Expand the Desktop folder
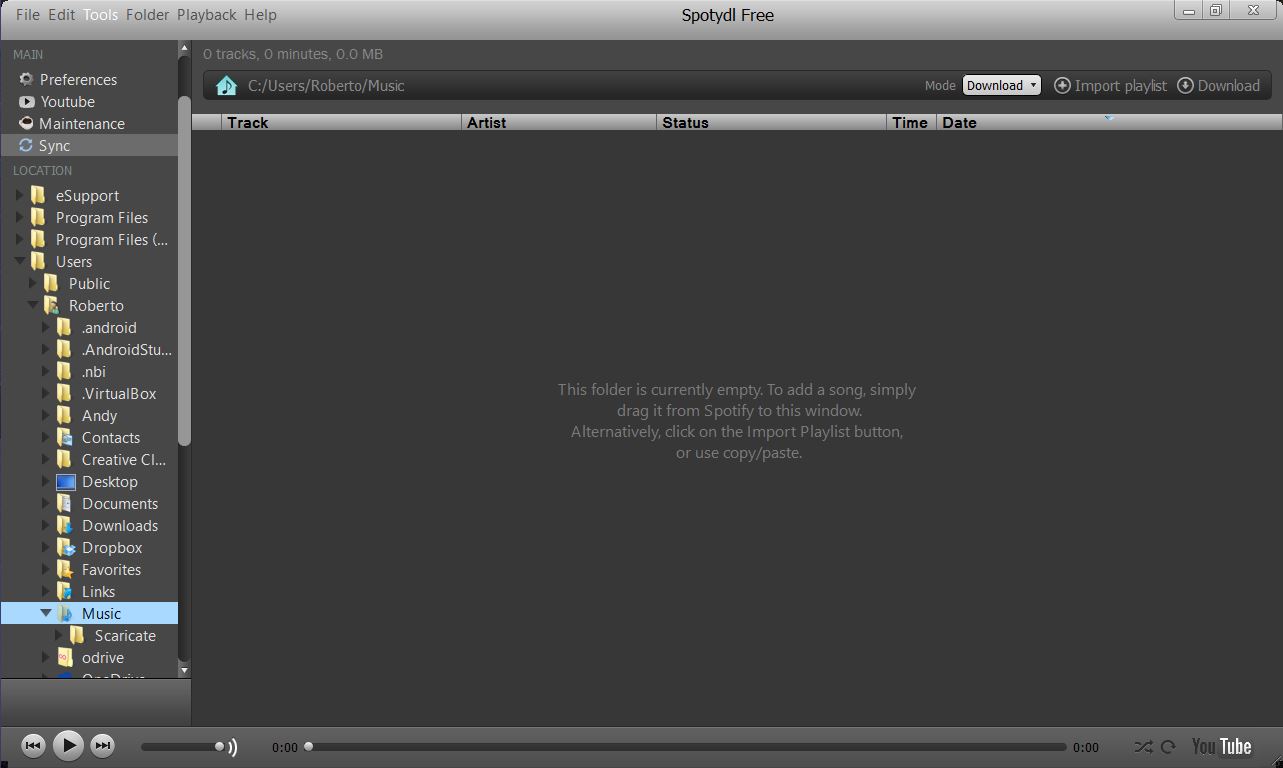 pos(46,481)
